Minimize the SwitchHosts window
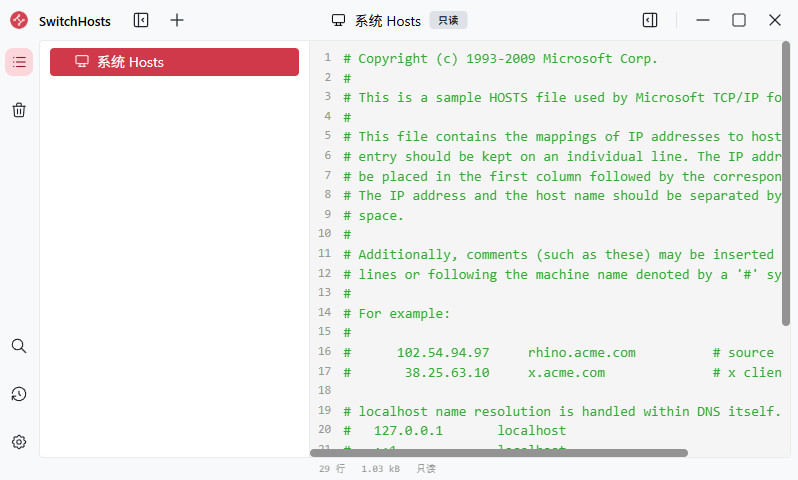 point(703,20)
